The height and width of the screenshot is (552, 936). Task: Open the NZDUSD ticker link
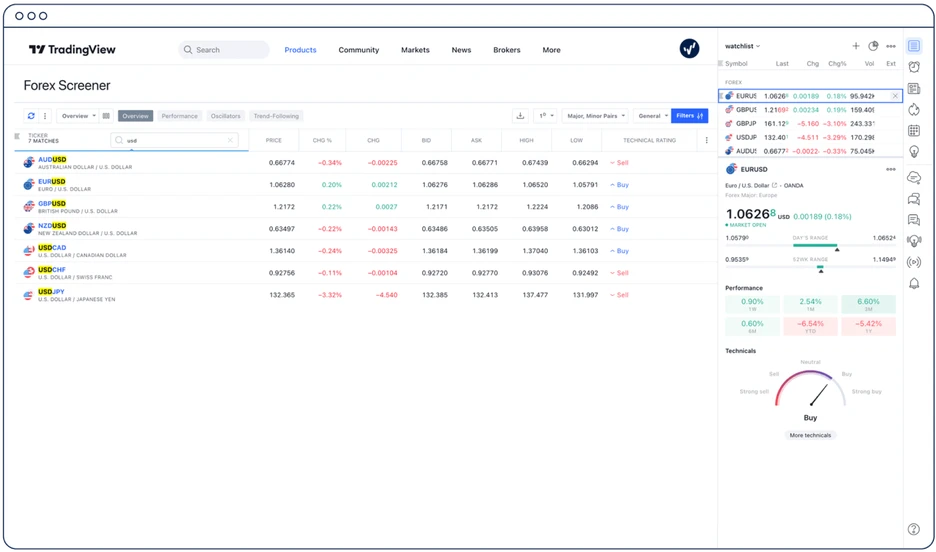[x=52, y=226]
